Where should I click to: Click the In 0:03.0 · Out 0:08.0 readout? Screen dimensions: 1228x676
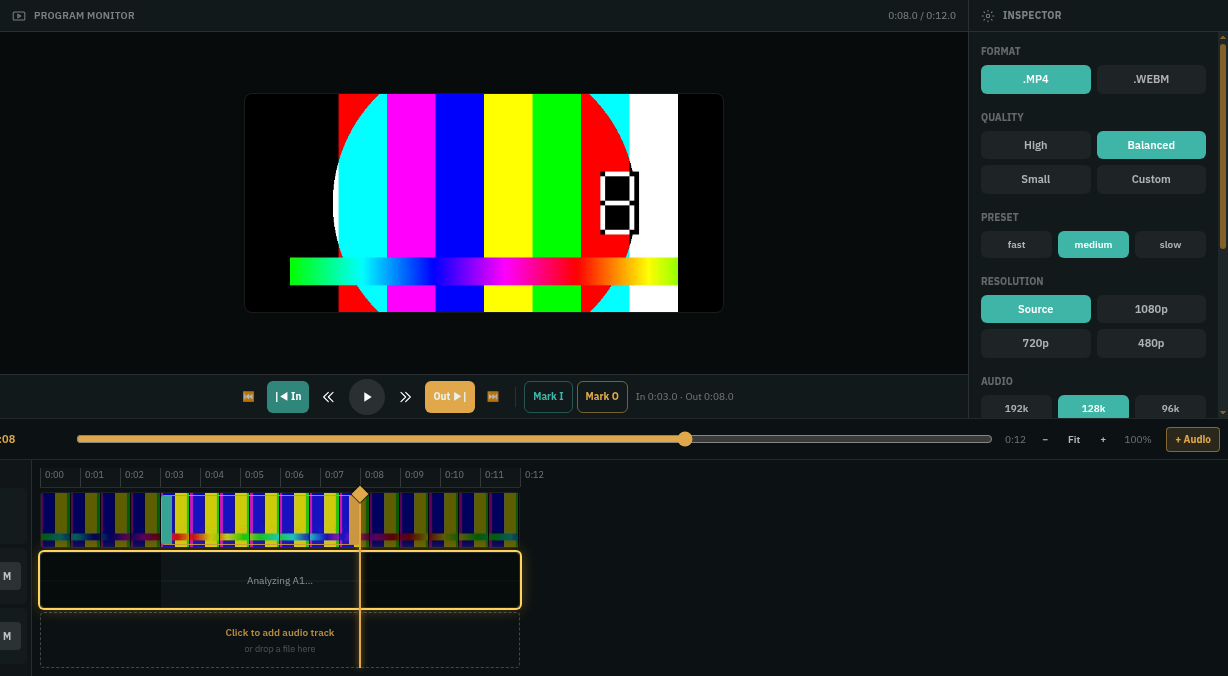(x=685, y=397)
